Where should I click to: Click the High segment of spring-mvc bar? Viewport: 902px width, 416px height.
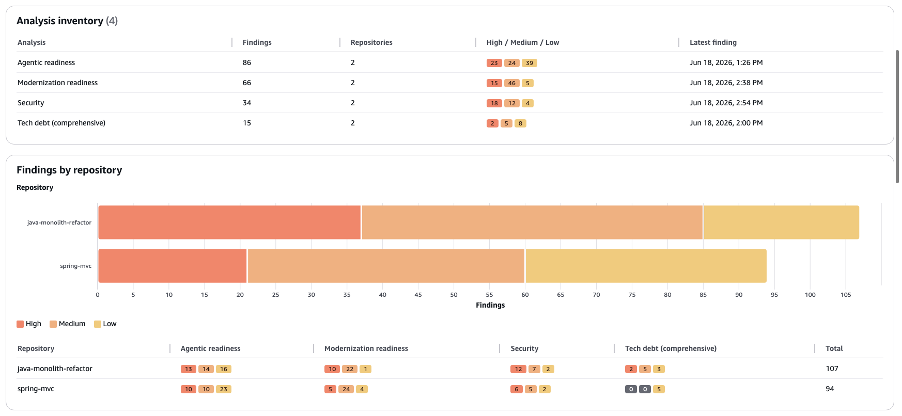[173, 266]
